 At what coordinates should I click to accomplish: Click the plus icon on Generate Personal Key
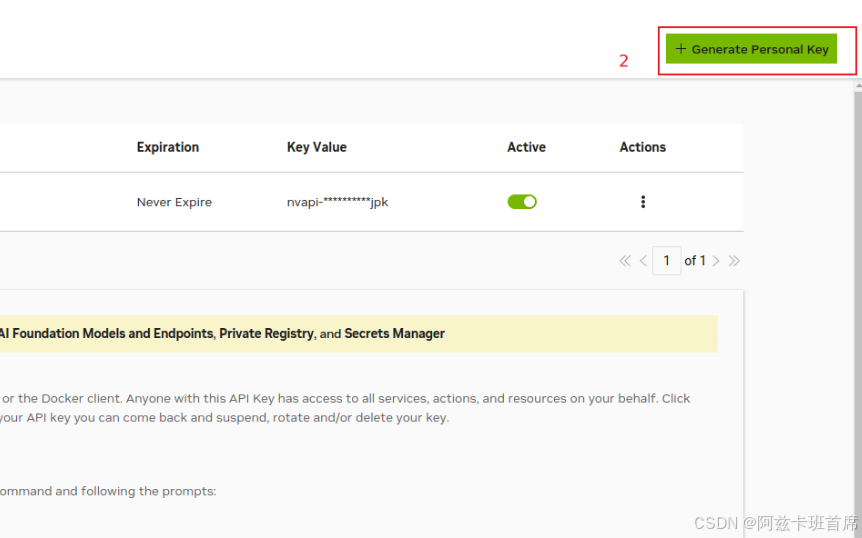[681, 49]
